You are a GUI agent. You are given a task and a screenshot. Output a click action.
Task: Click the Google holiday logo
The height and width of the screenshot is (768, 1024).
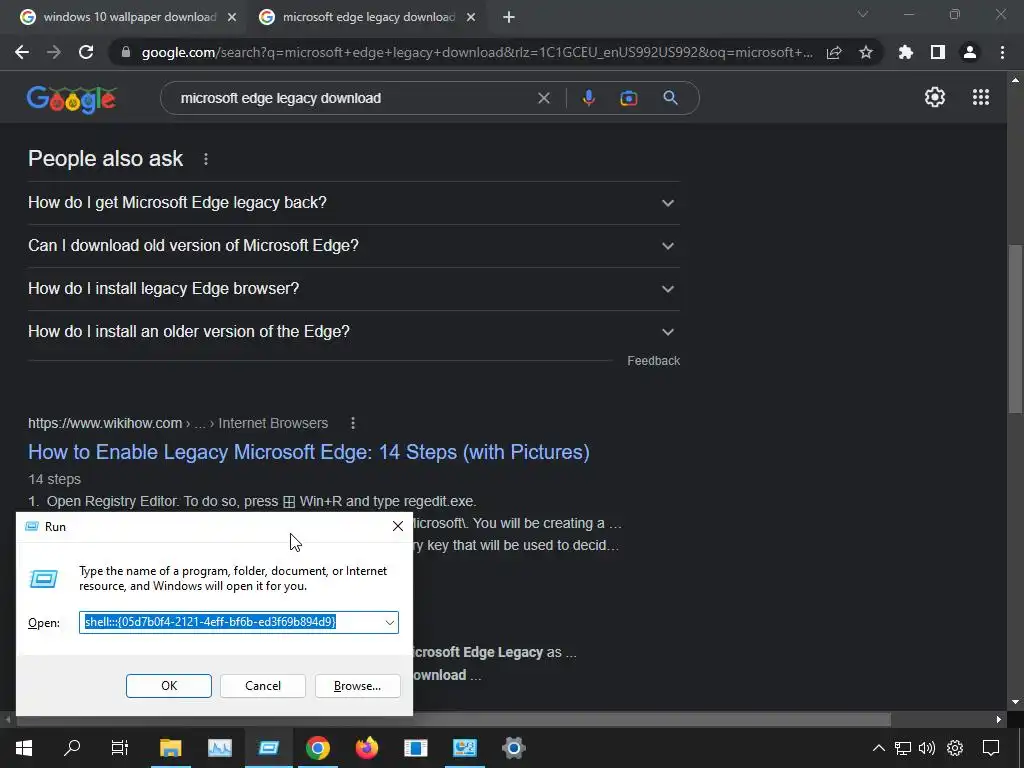point(72,99)
